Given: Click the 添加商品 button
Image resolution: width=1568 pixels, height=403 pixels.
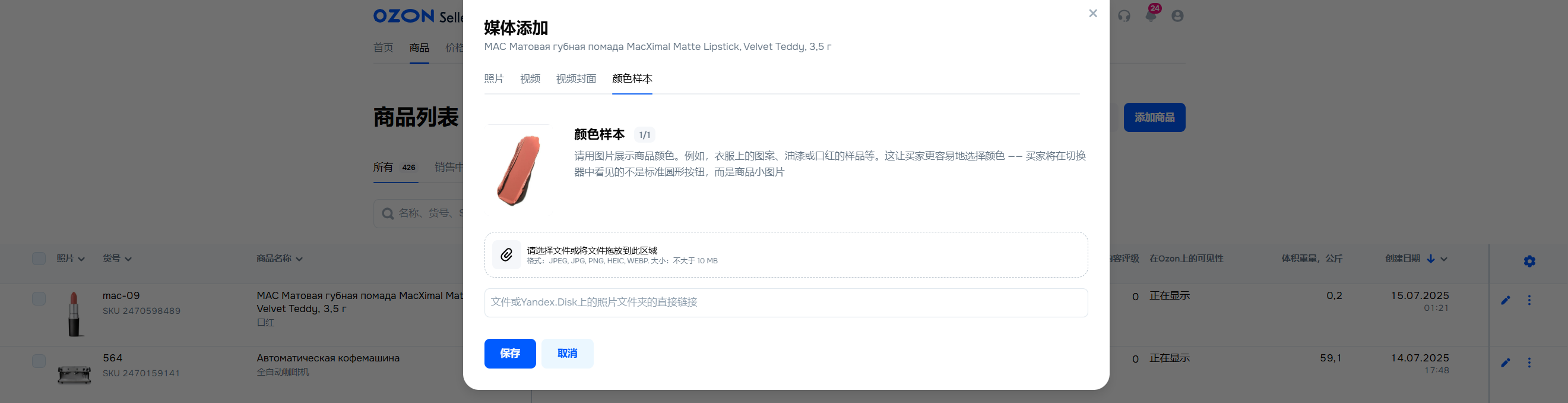Looking at the screenshot, I should coord(1154,118).
